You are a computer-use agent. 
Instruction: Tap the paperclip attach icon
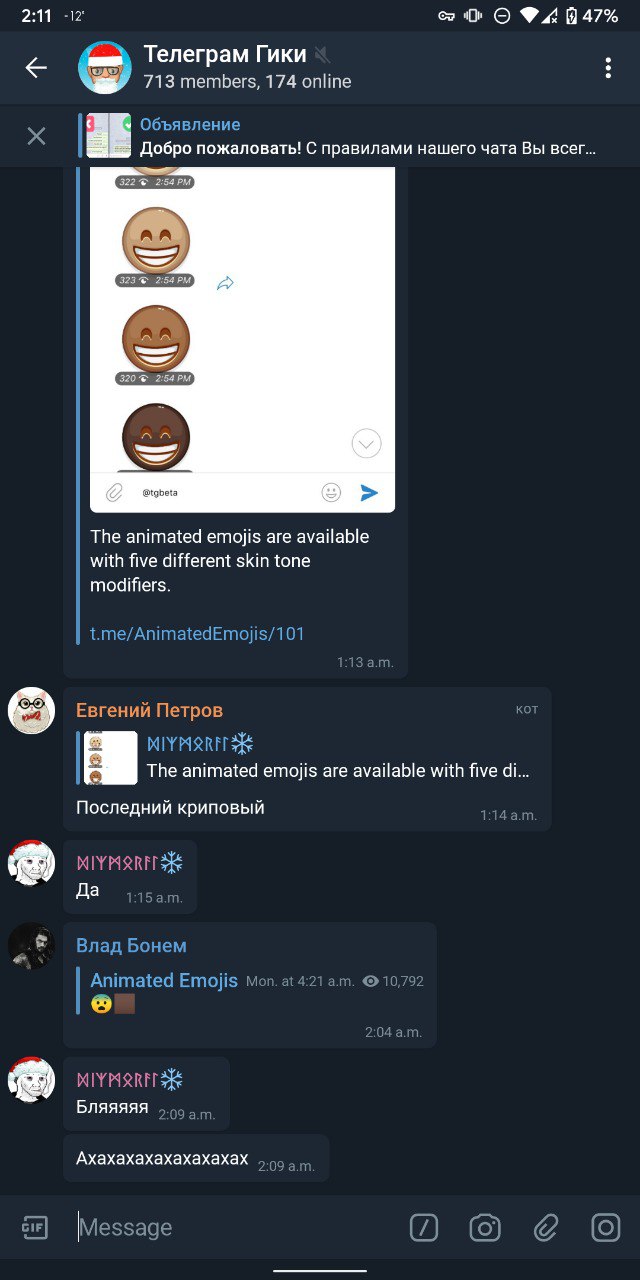pyautogui.click(x=545, y=1227)
